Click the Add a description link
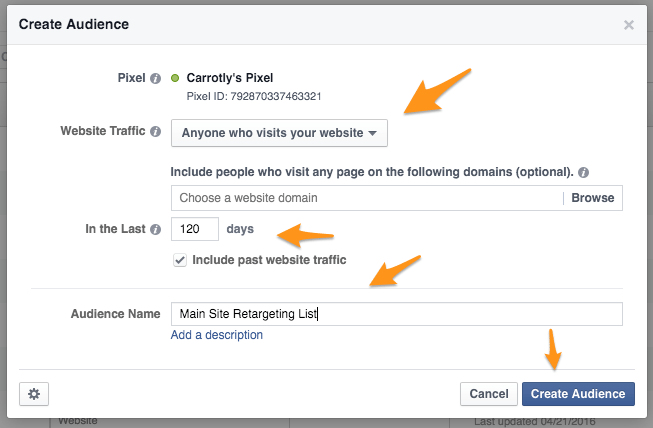 click(217, 335)
